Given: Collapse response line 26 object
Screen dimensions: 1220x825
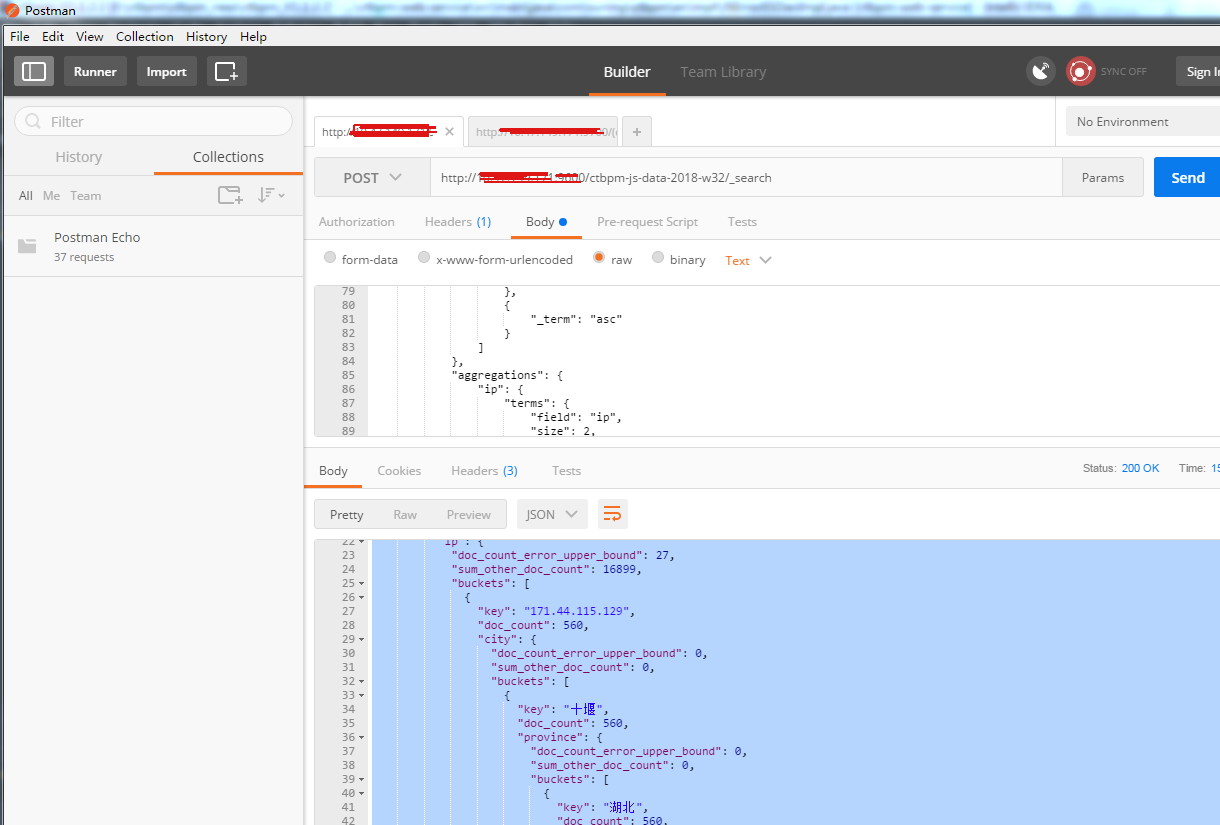Looking at the screenshot, I should click(x=361, y=597).
